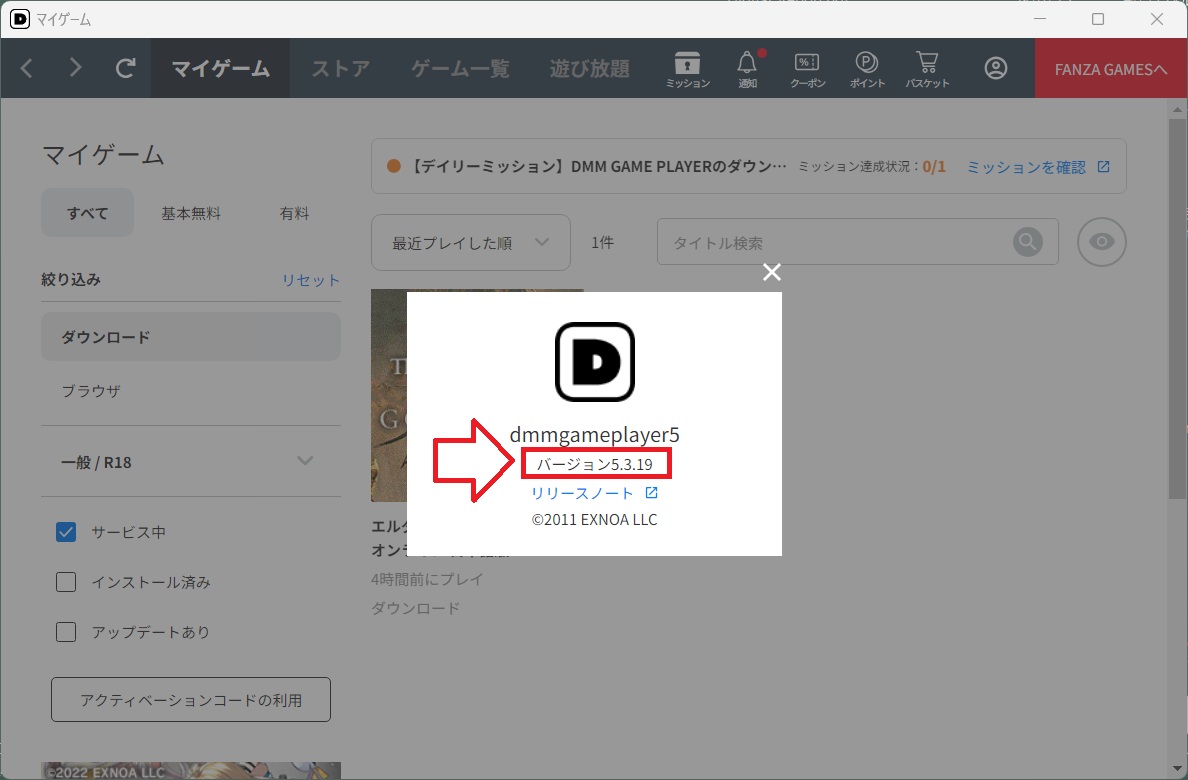
Task: Go forward with the right arrow icon
Action: (74, 68)
